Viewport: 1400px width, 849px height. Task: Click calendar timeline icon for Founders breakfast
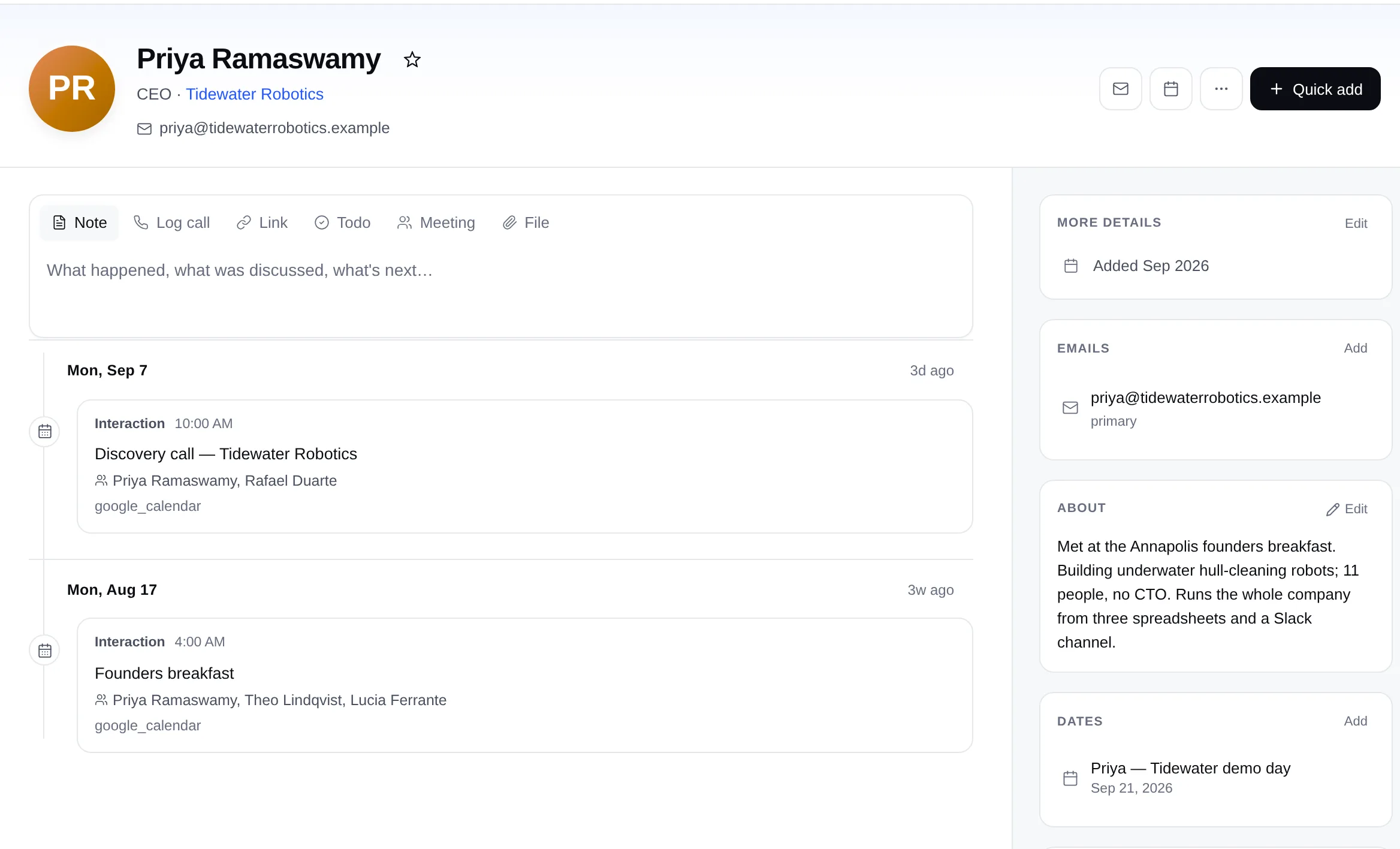[45, 651]
